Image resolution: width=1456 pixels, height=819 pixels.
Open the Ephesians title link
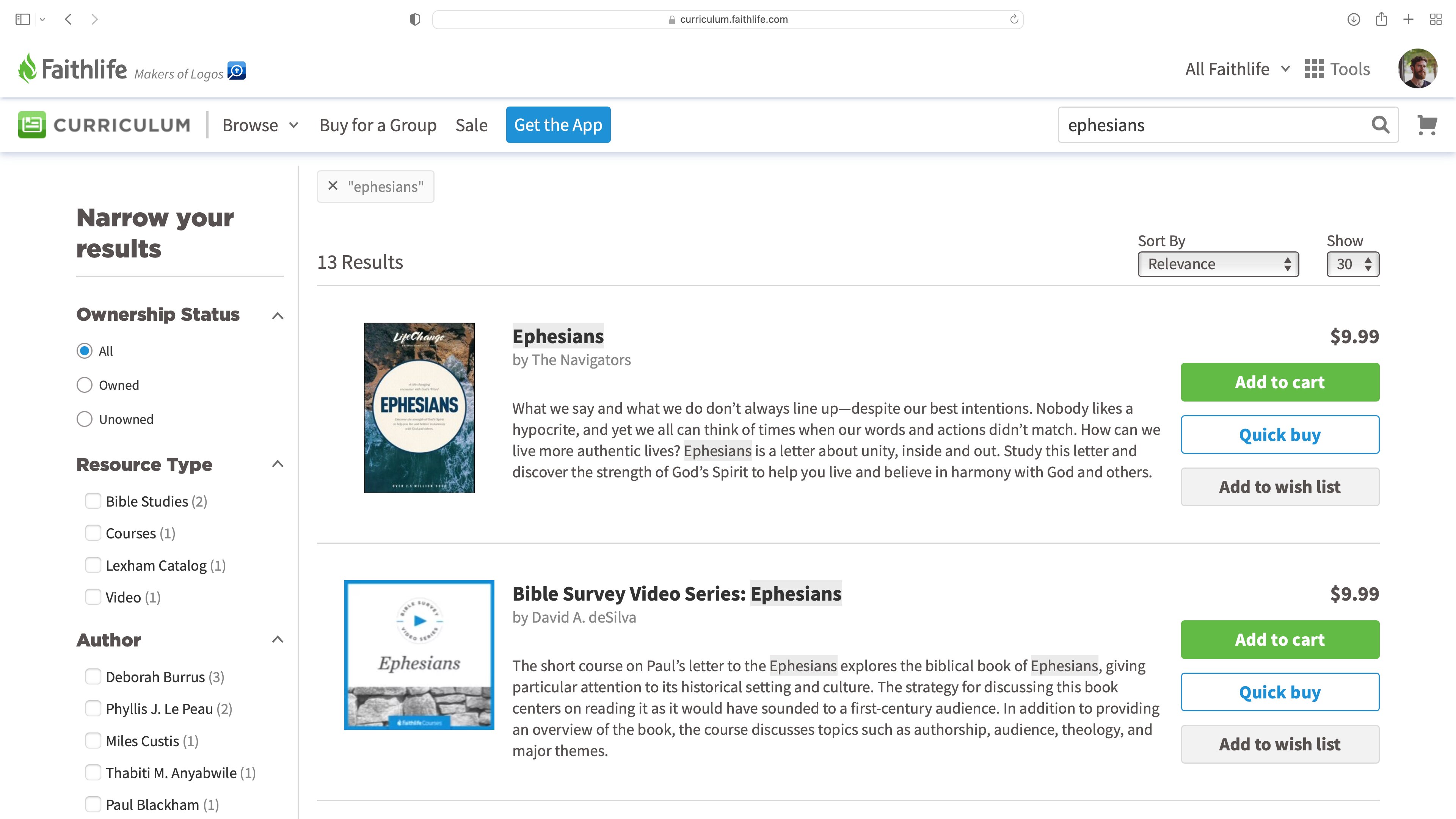point(558,336)
